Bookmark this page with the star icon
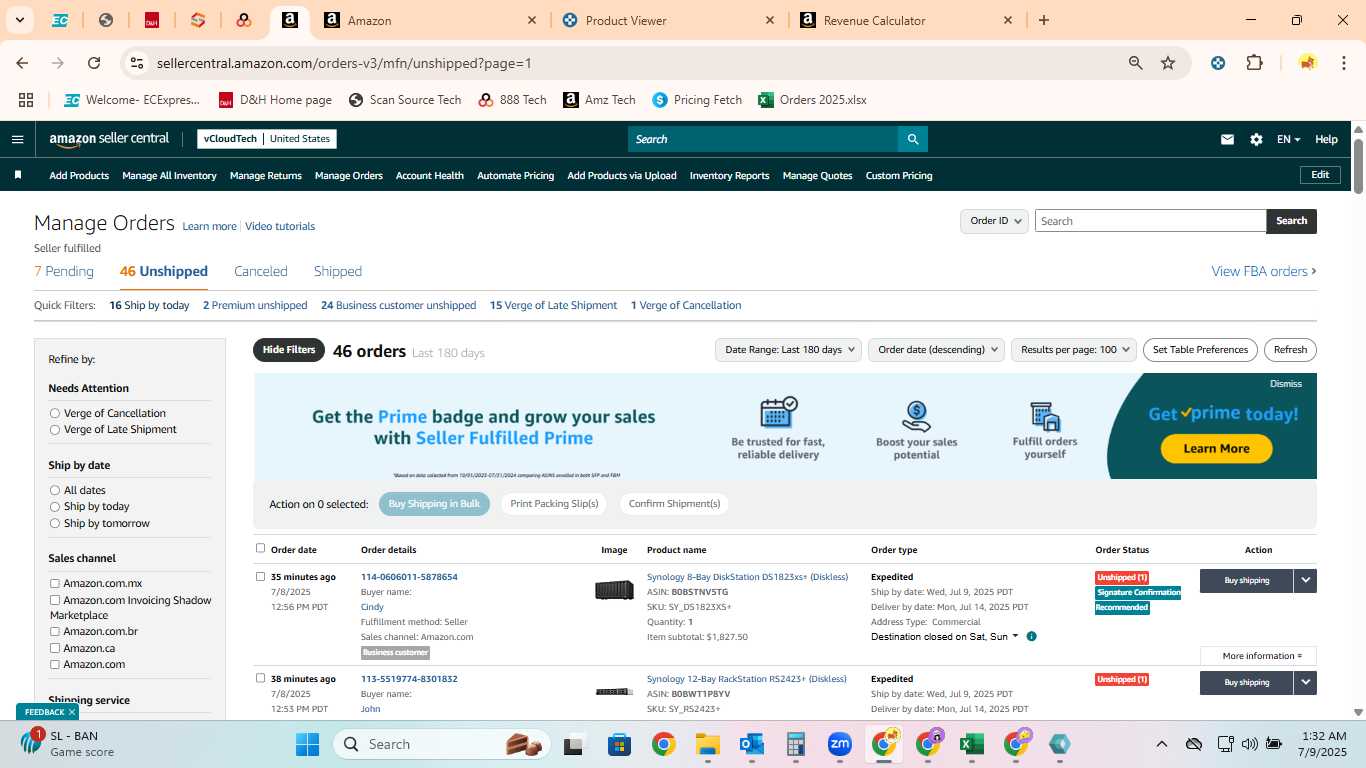This screenshot has width=1366, height=768. point(1168,63)
